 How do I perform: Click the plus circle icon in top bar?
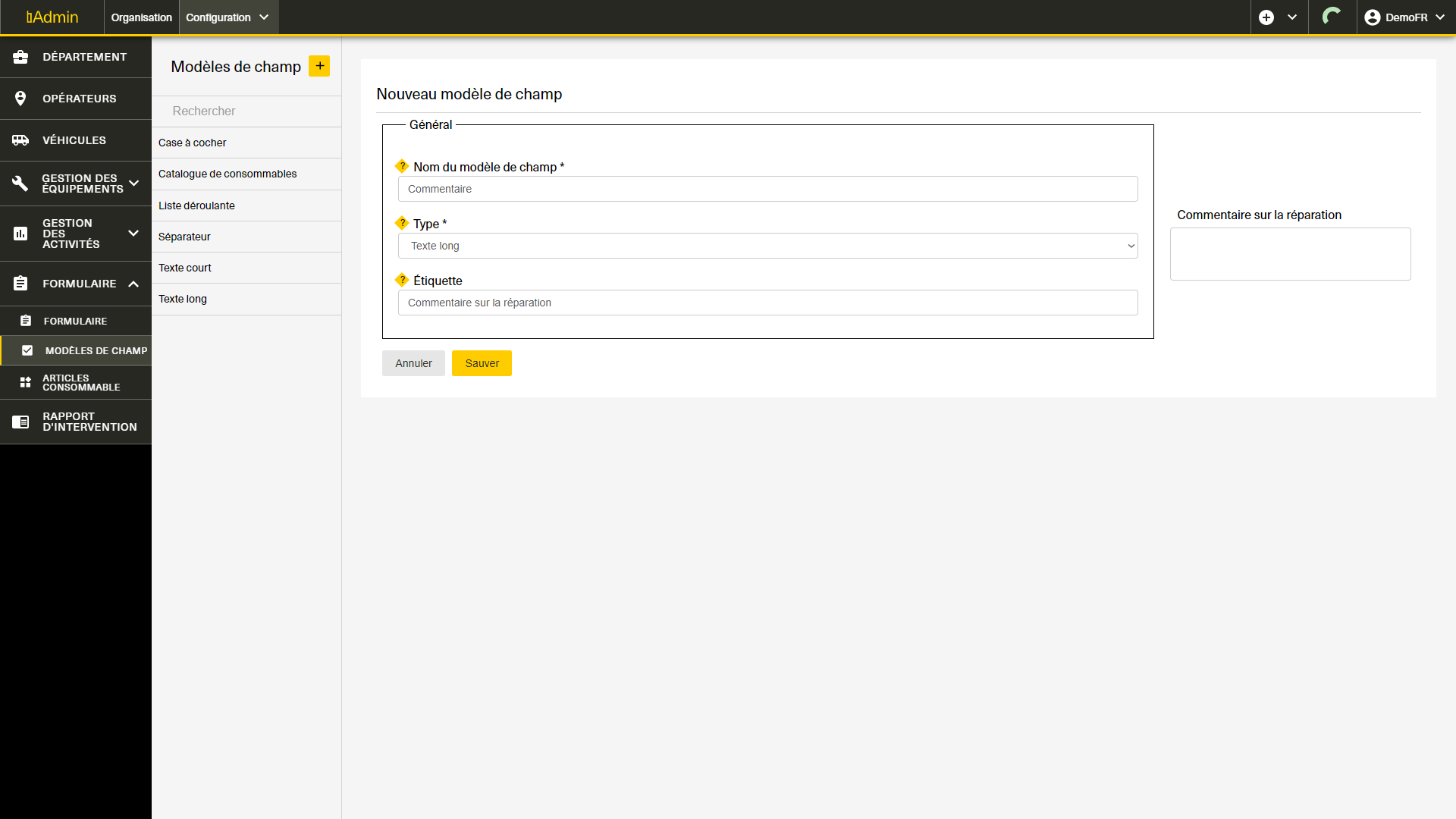(x=1266, y=17)
